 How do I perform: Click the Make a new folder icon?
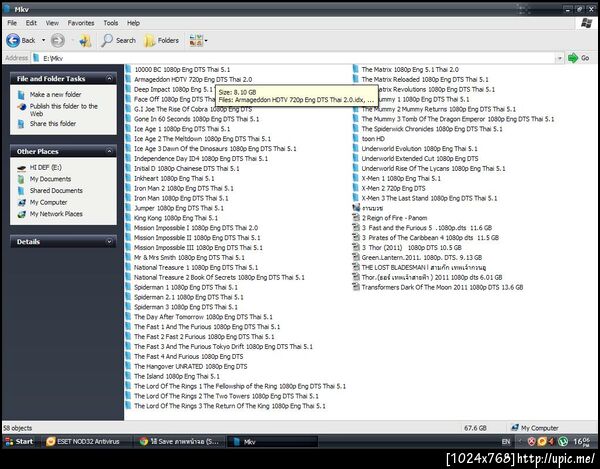(21, 94)
